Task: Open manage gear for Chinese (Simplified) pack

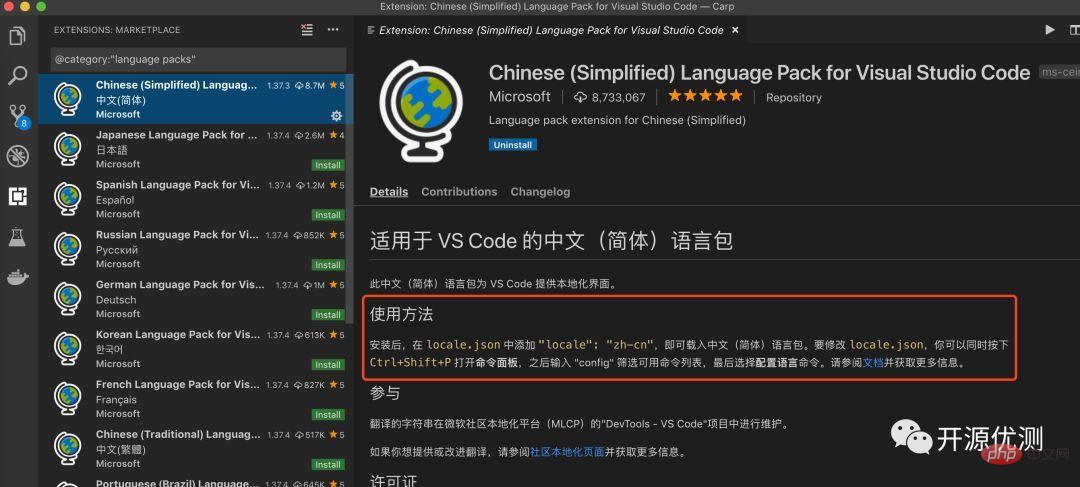Action: click(336, 115)
